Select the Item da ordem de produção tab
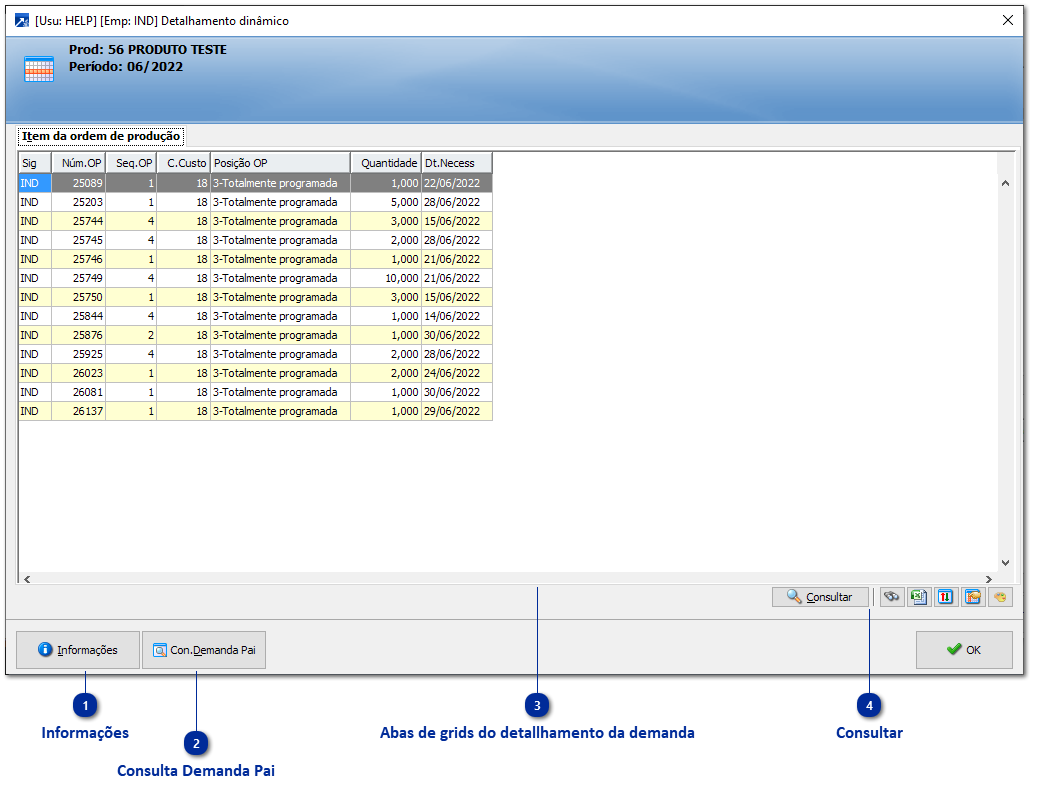This screenshot has height=797, width=1047. (x=101, y=137)
